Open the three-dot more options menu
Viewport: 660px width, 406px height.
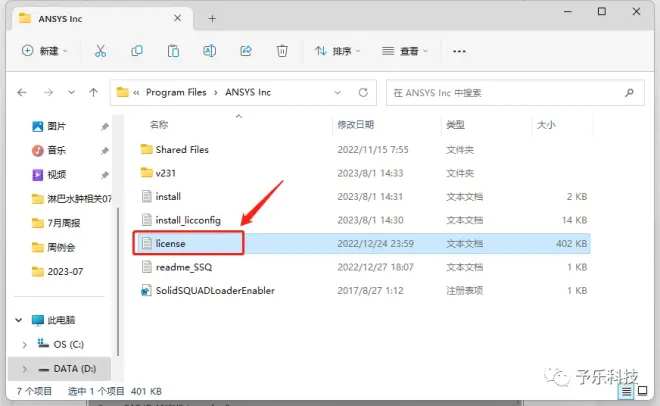[x=459, y=51]
